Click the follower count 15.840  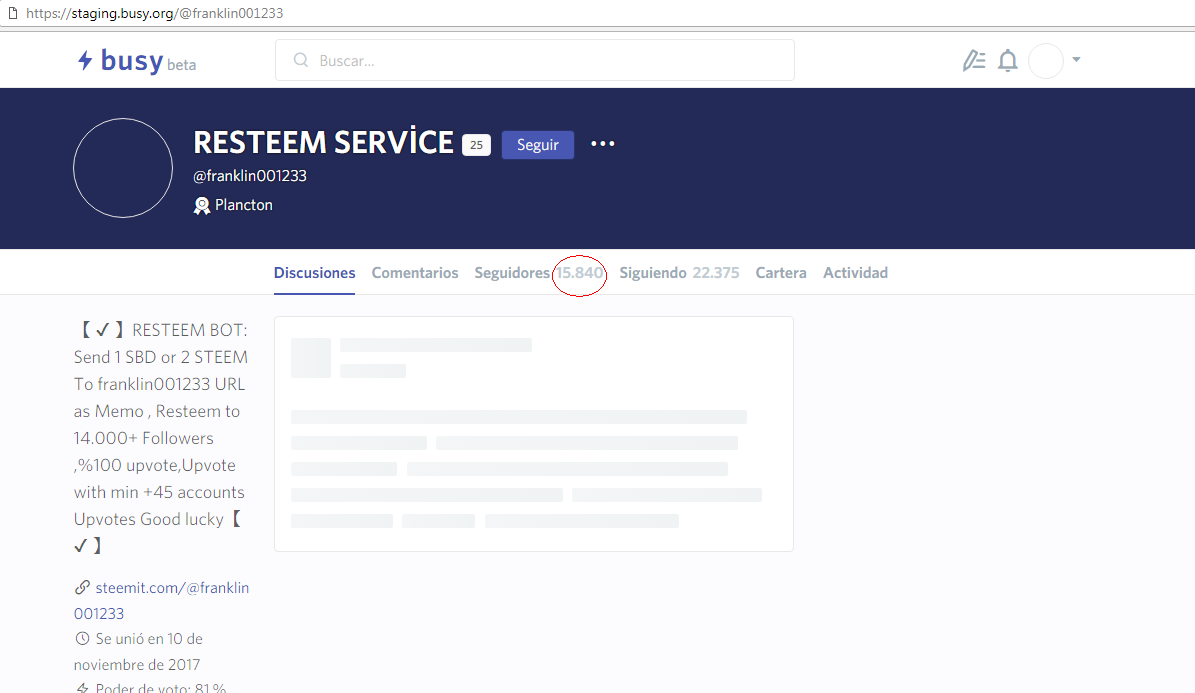coord(579,272)
